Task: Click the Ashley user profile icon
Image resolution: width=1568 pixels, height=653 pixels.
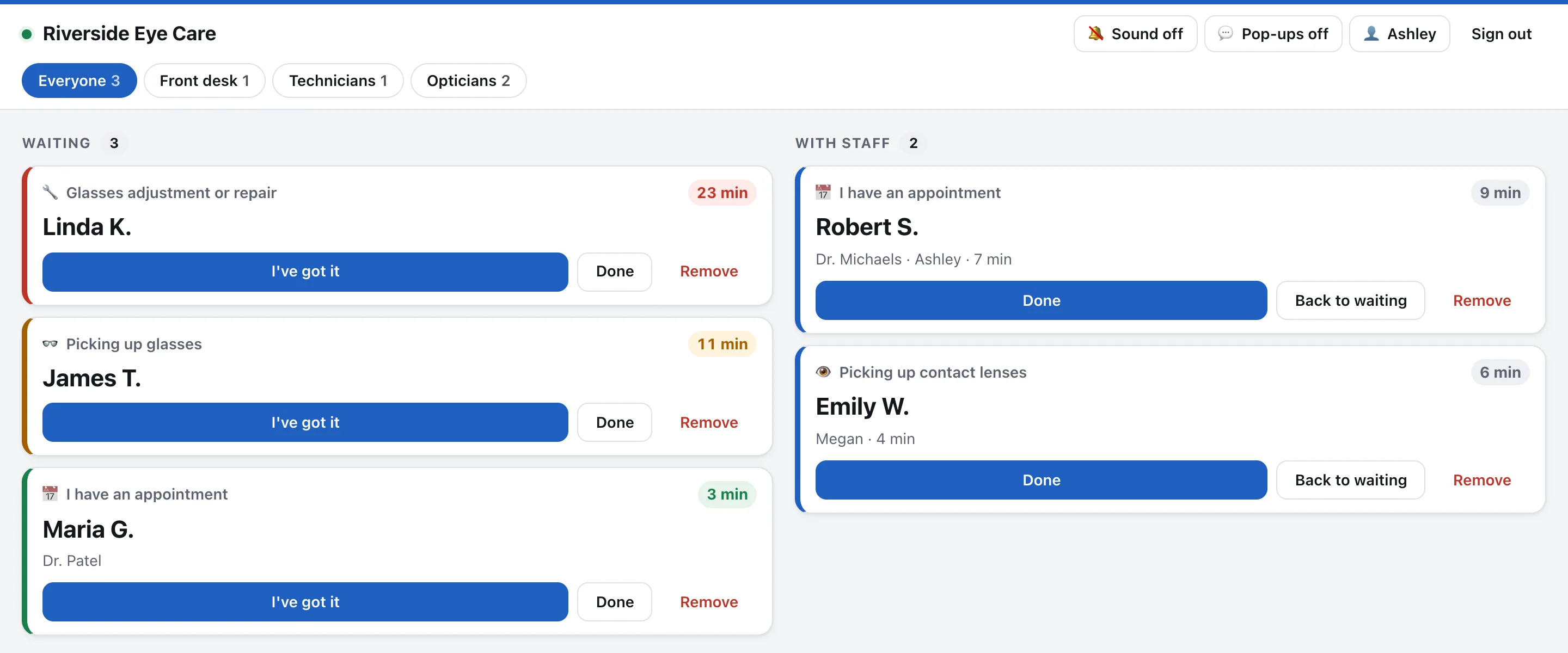Action: point(1371,34)
